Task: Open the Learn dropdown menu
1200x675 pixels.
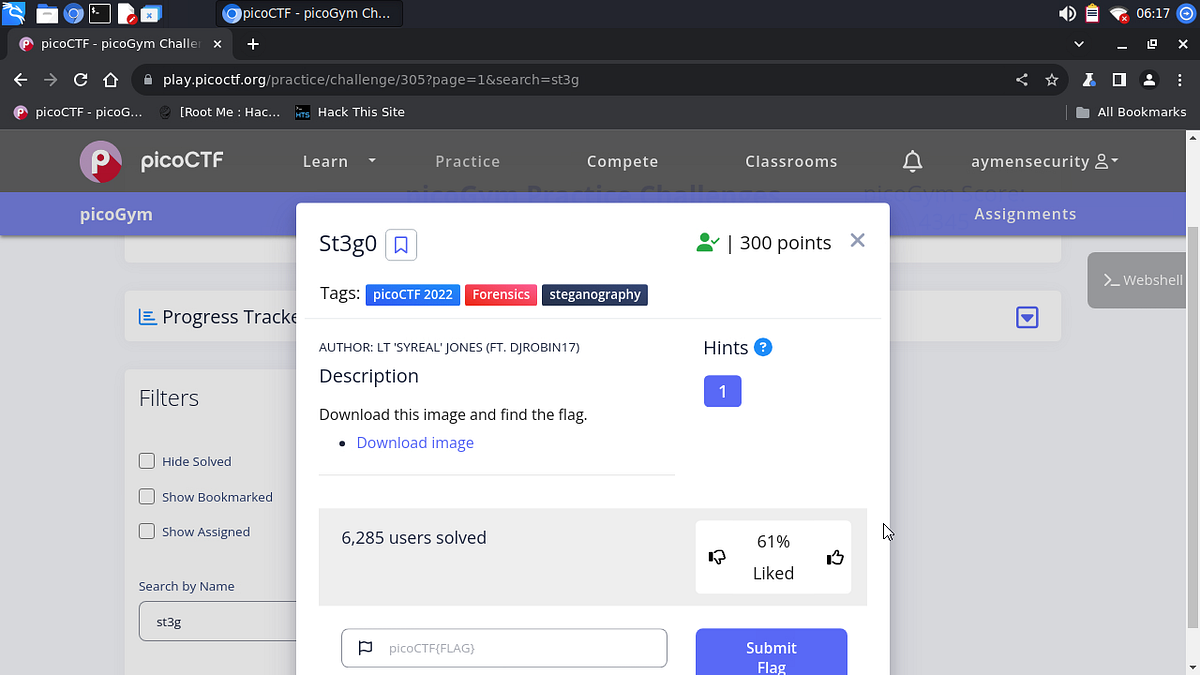Action: [338, 161]
